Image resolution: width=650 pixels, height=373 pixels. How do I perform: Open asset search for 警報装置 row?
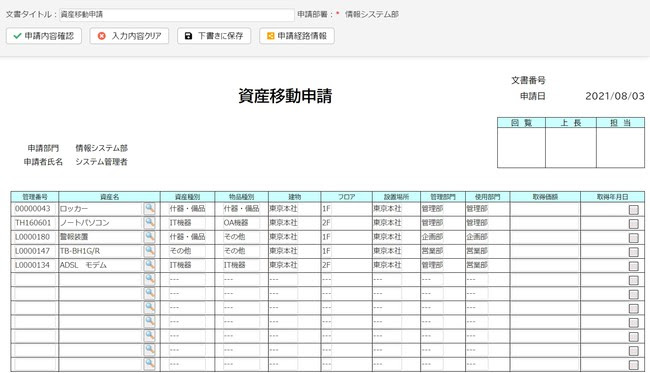click(x=150, y=237)
